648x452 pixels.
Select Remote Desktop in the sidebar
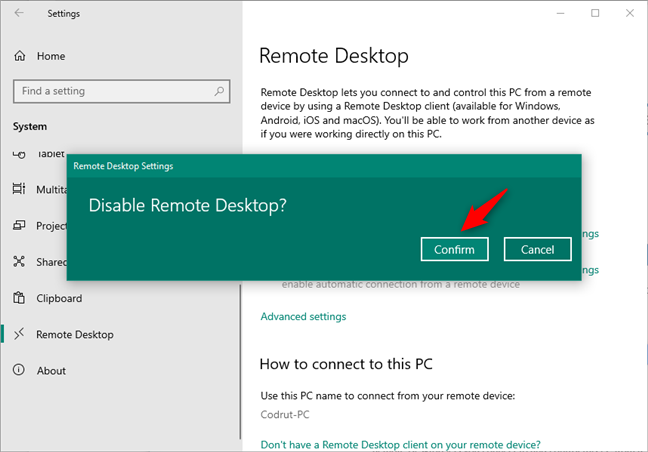click(x=75, y=334)
